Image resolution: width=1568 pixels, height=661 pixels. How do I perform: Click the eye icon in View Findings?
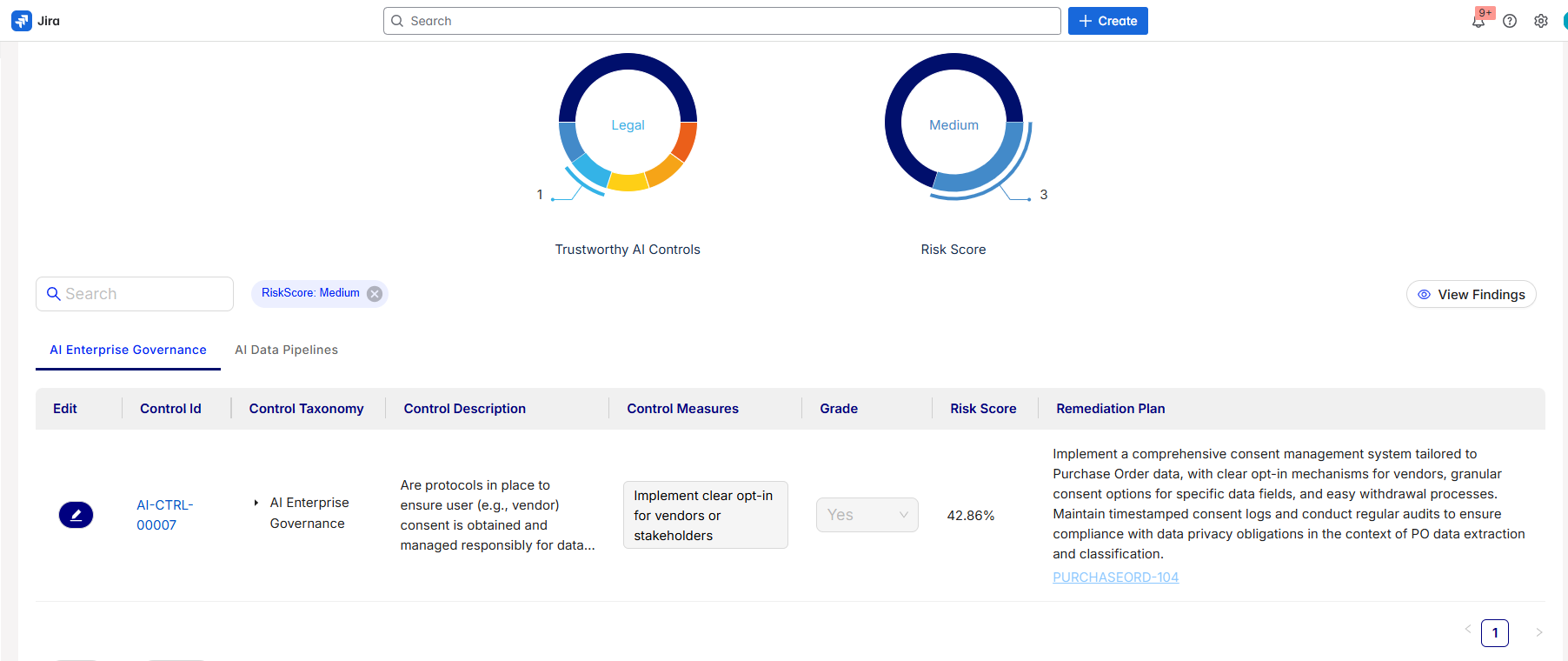tap(1424, 295)
